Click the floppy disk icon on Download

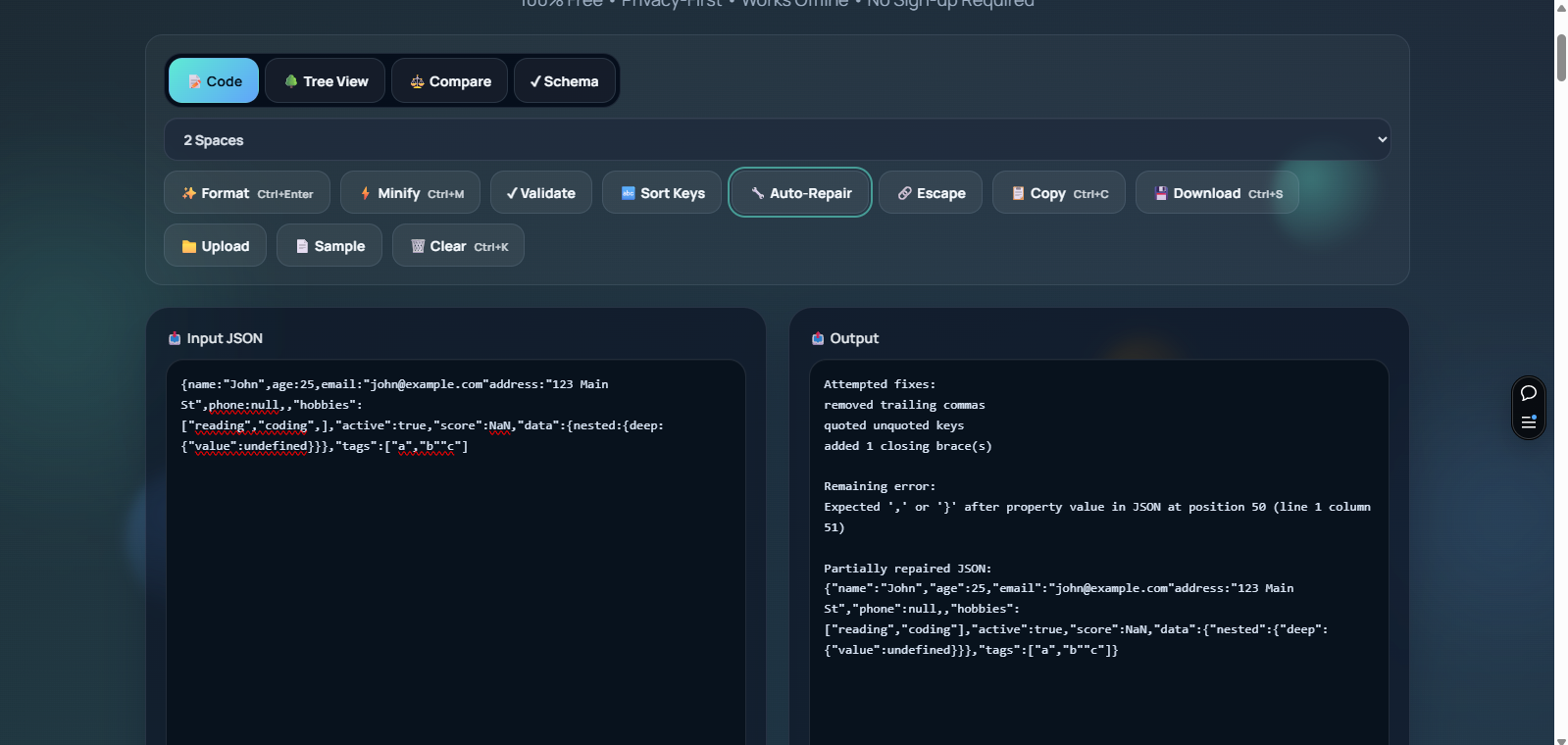point(1161,193)
